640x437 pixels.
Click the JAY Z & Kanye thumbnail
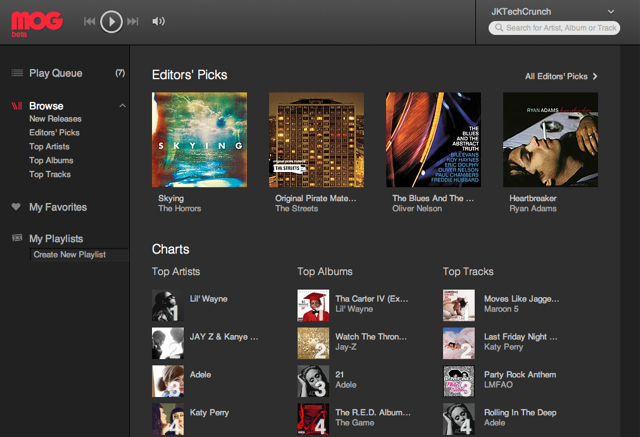(x=168, y=343)
